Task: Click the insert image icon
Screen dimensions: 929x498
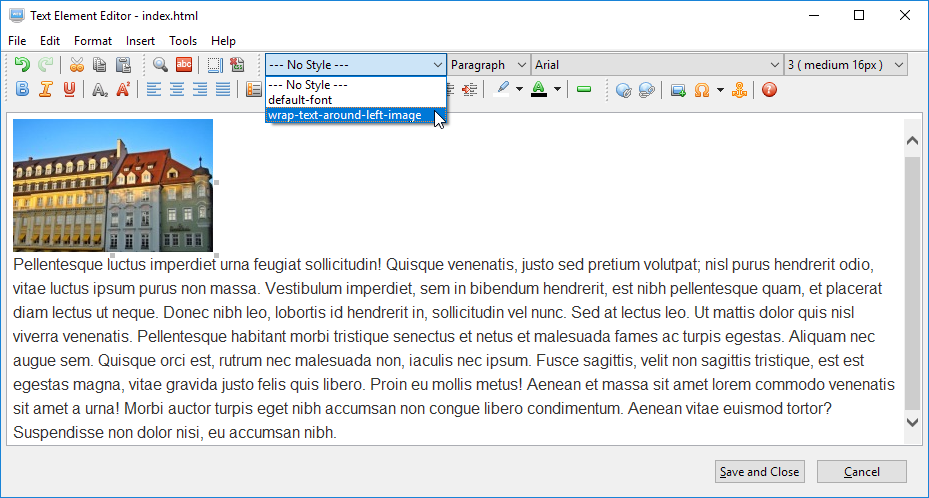Action: pyautogui.click(x=678, y=90)
